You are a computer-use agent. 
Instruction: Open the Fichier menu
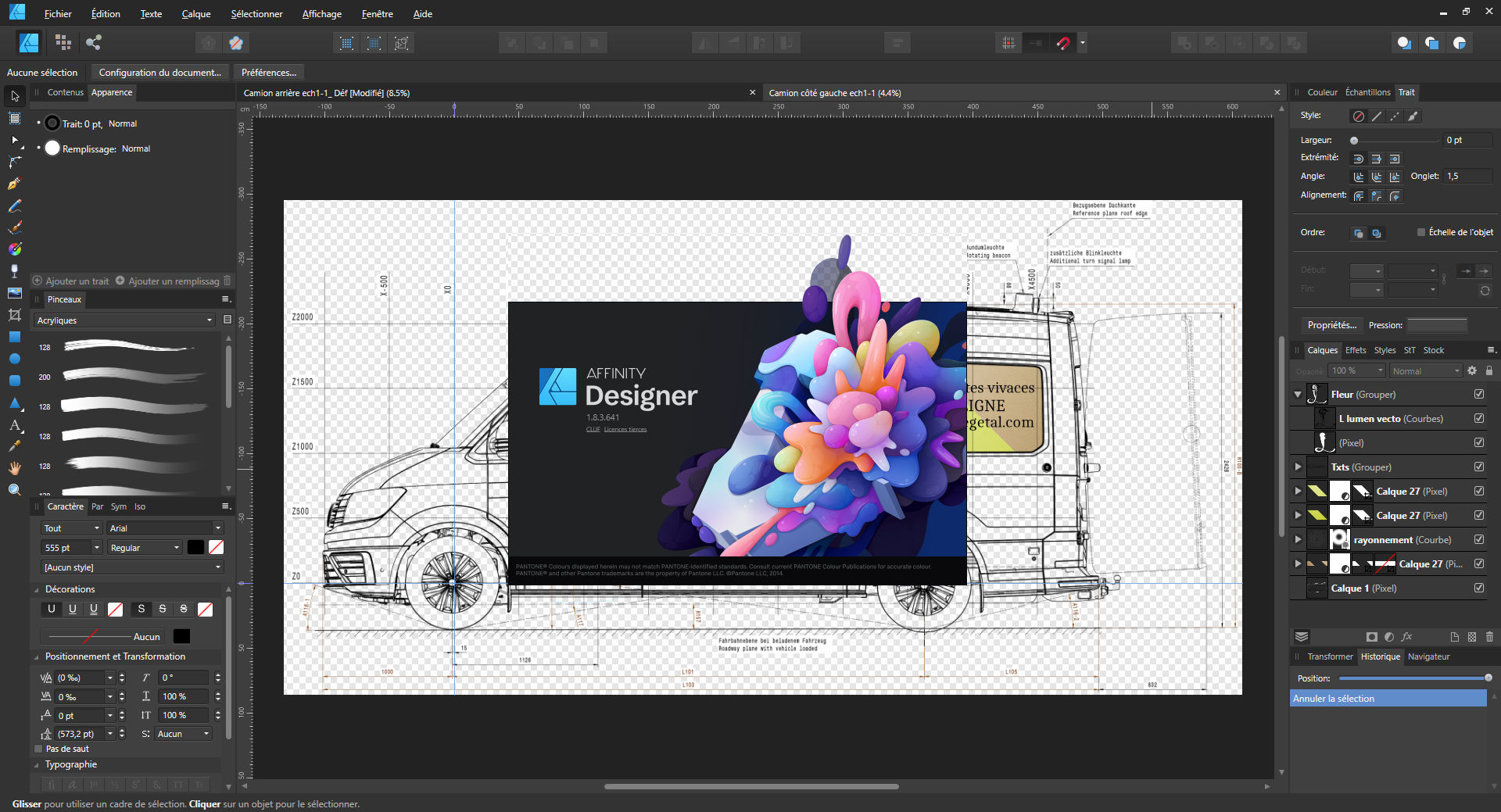58,14
